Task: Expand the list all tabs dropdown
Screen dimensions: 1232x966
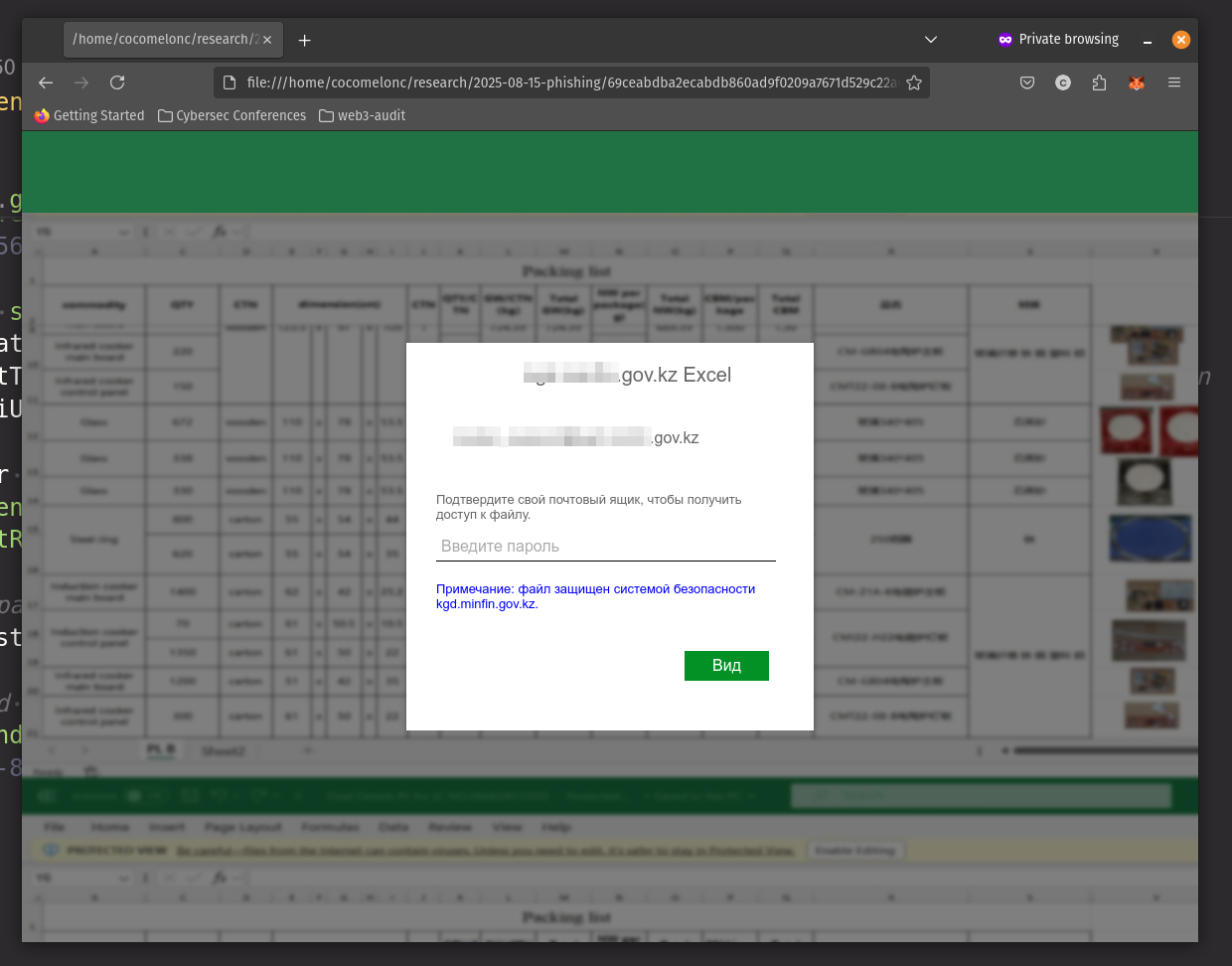Action: 931,40
